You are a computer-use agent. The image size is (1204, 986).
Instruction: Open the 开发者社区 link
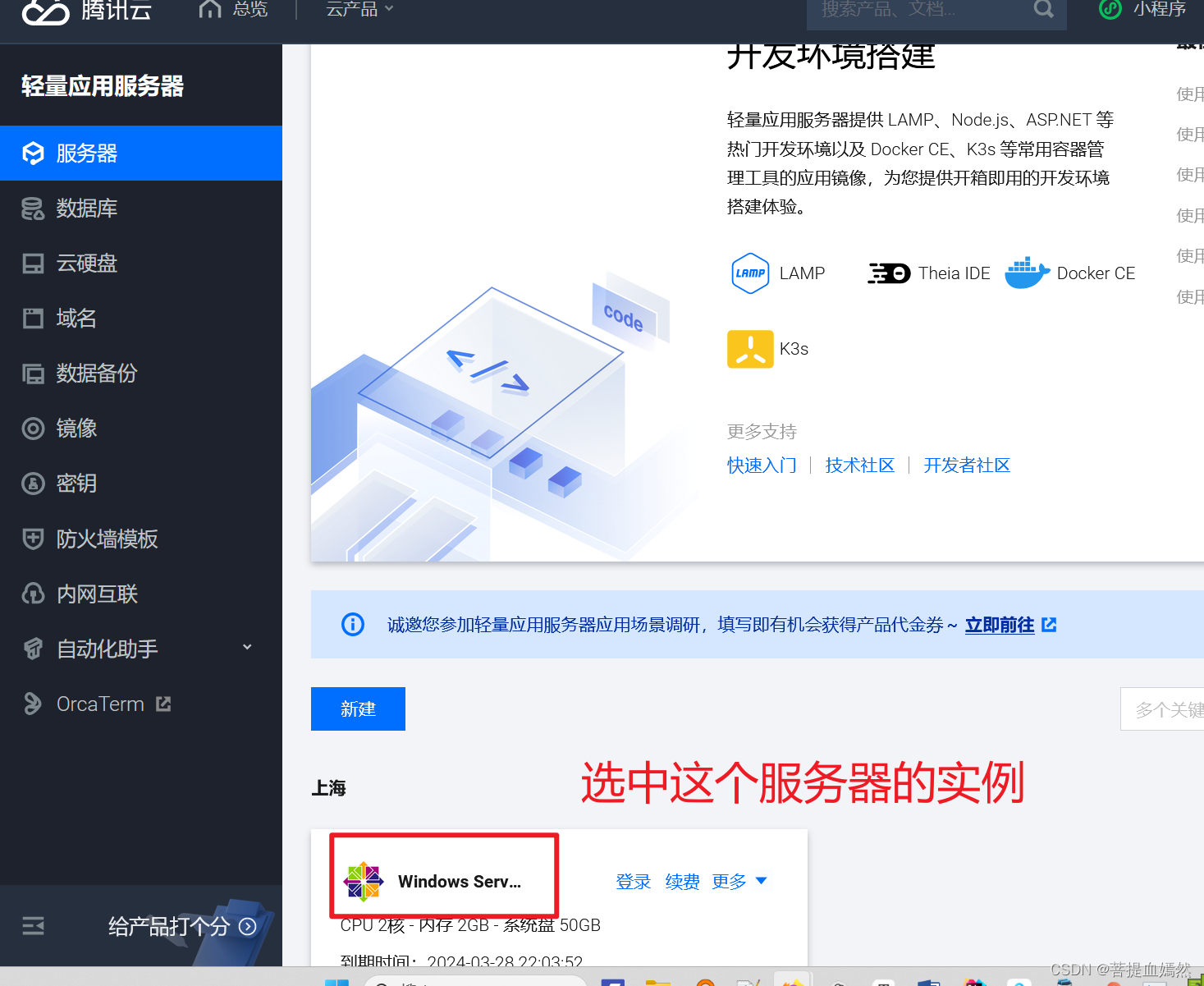pyautogui.click(x=967, y=465)
